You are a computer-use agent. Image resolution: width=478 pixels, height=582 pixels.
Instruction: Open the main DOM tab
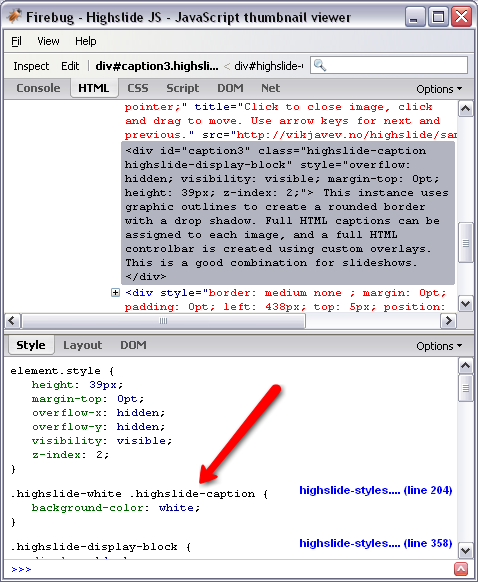click(x=230, y=88)
